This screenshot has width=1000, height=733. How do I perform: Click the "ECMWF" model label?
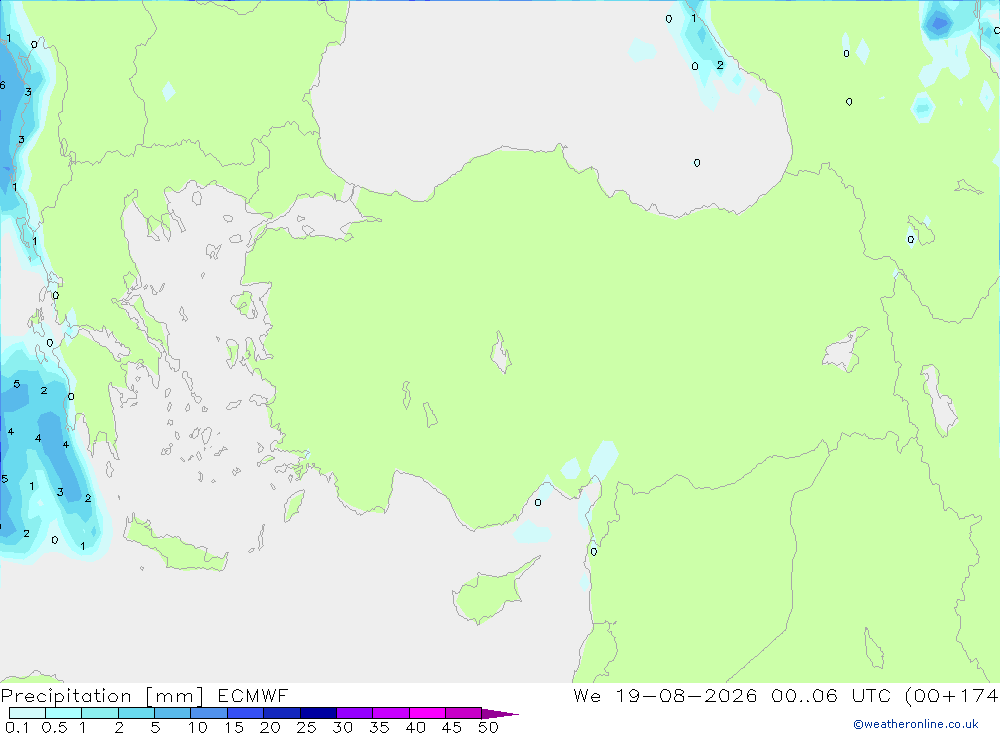tap(253, 695)
